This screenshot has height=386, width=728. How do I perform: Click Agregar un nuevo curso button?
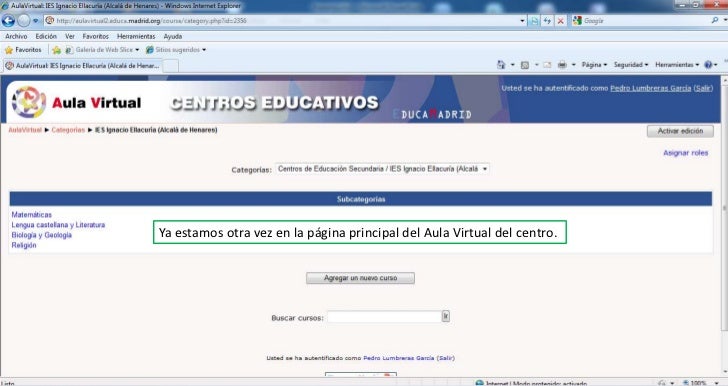click(x=360, y=278)
